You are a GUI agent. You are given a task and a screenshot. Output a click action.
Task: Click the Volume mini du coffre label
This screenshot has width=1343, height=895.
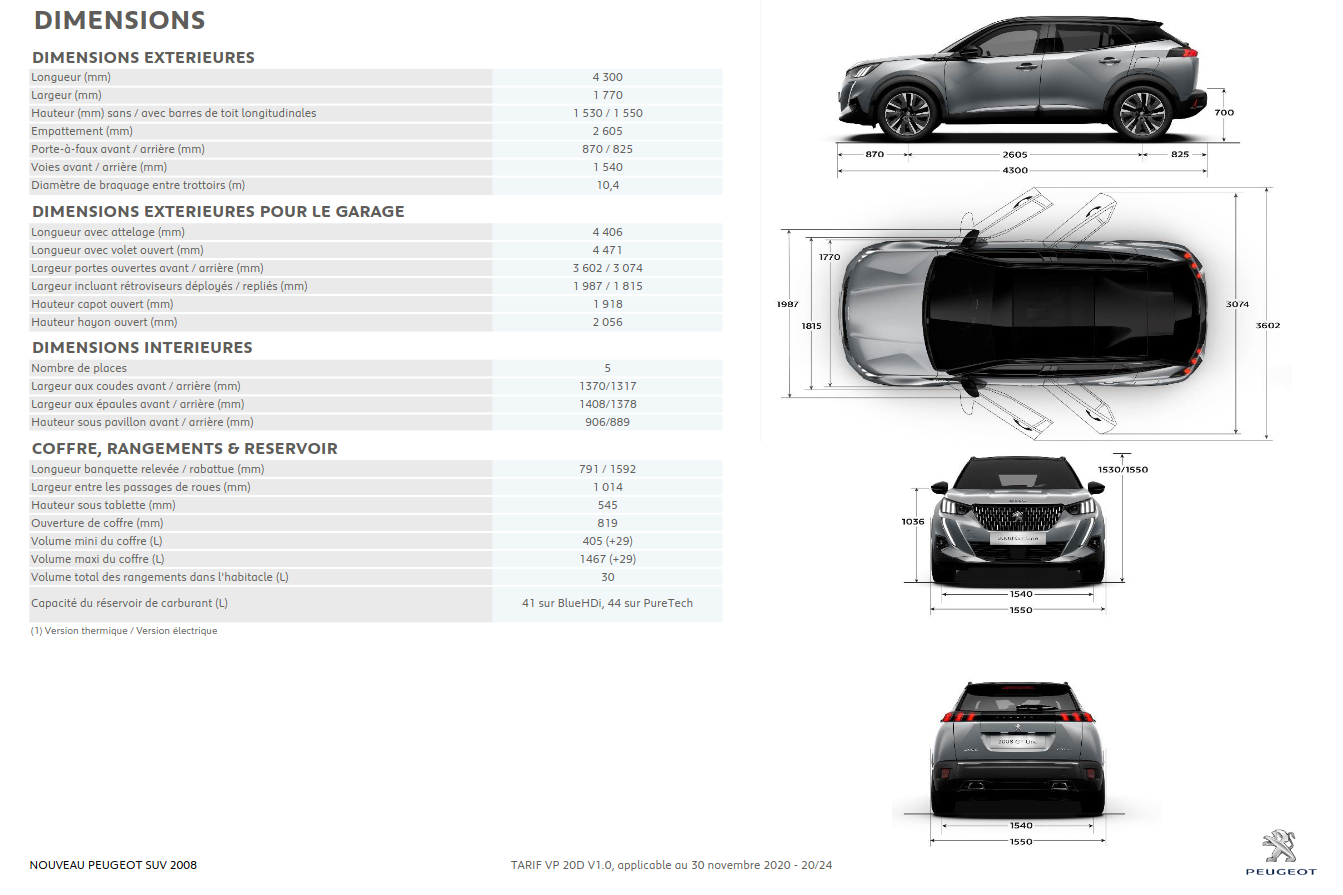point(97,541)
